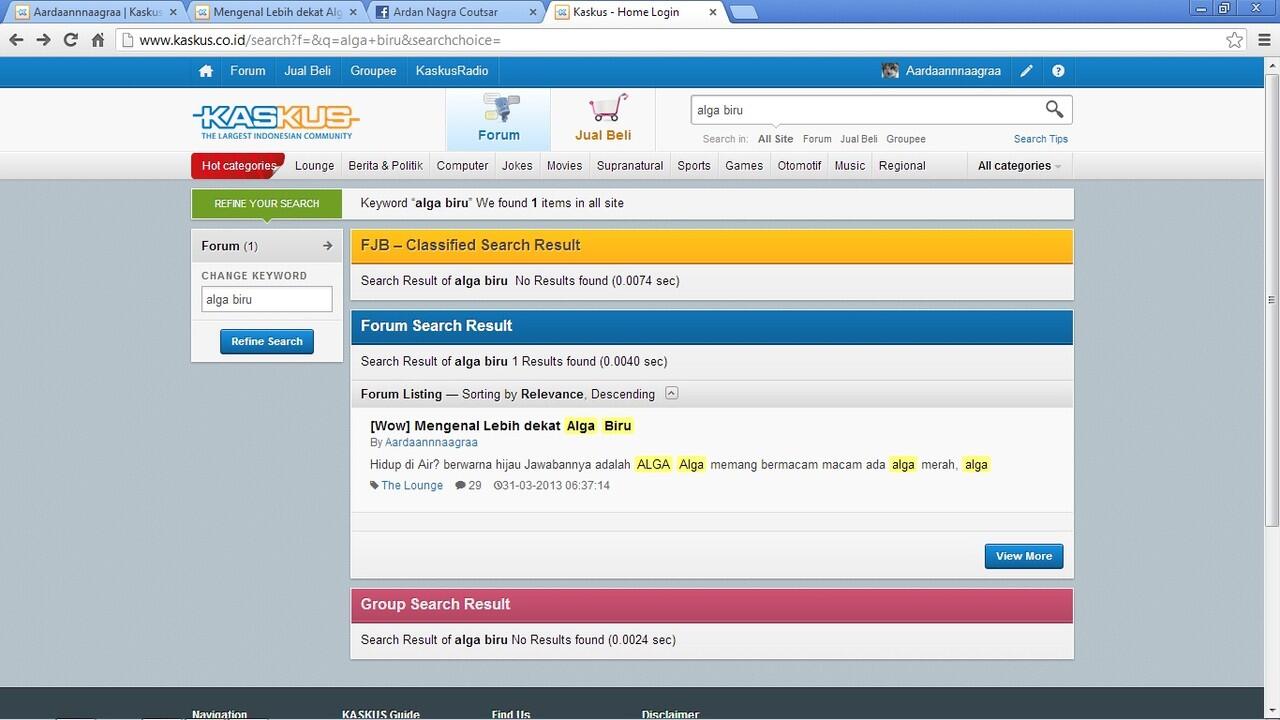
Task: Open the Movies category
Action: (564, 166)
